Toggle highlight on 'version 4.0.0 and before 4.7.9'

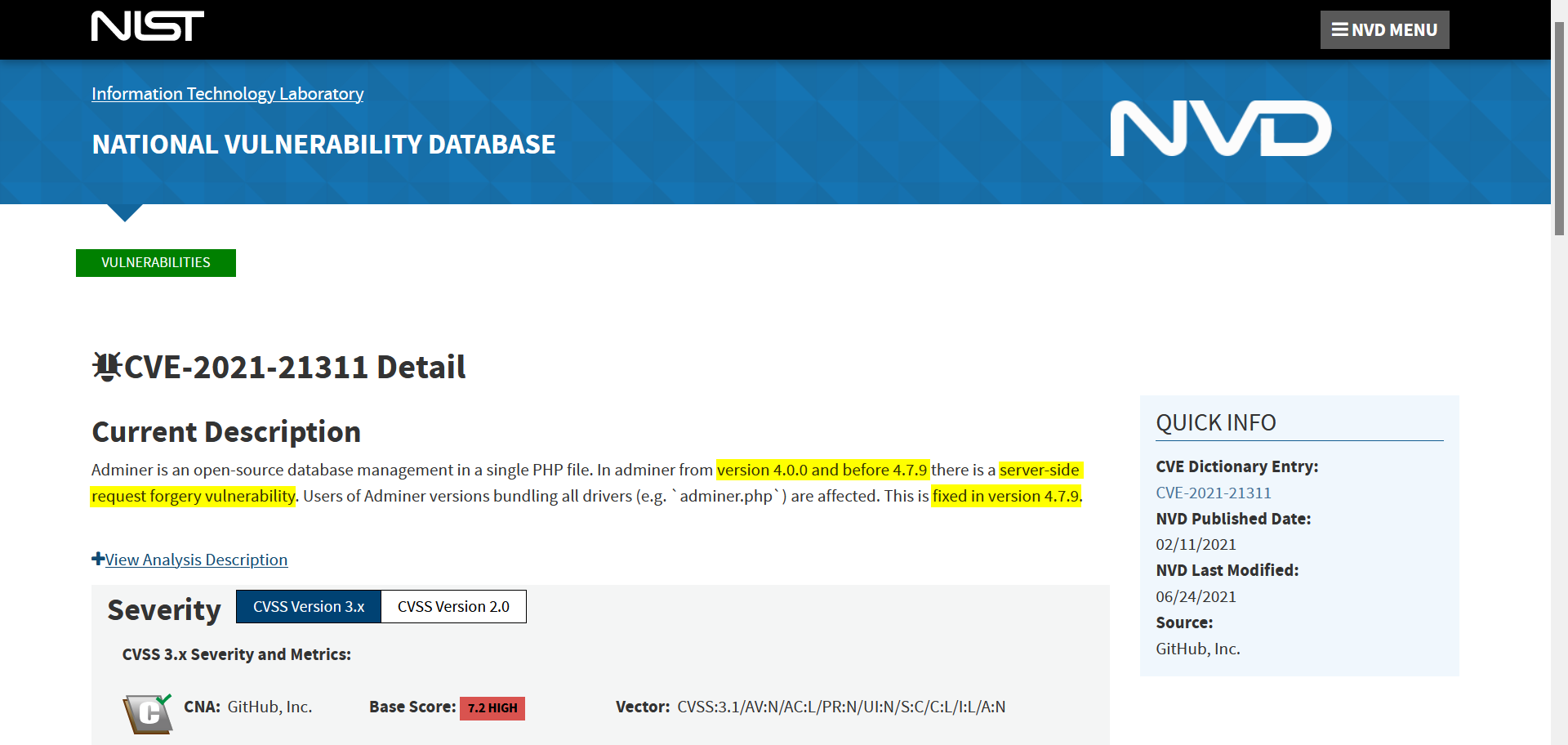click(x=822, y=470)
